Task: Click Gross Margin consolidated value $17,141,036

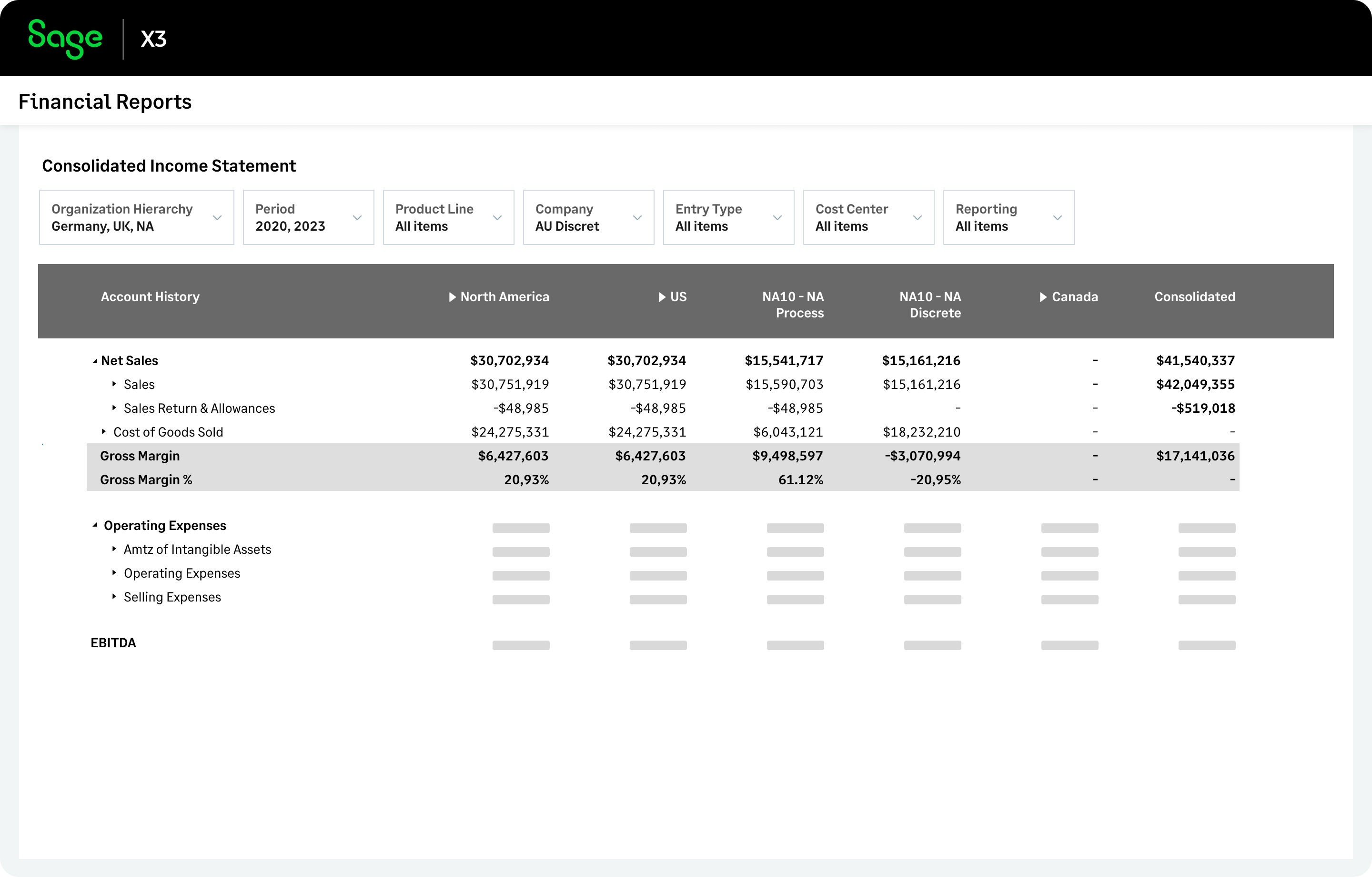Action: [x=1195, y=456]
